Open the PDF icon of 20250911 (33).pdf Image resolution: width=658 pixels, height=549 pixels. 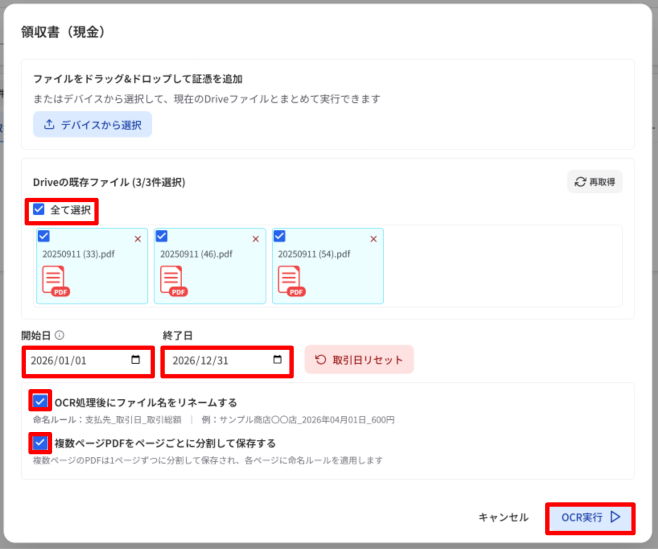[x=55, y=281]
